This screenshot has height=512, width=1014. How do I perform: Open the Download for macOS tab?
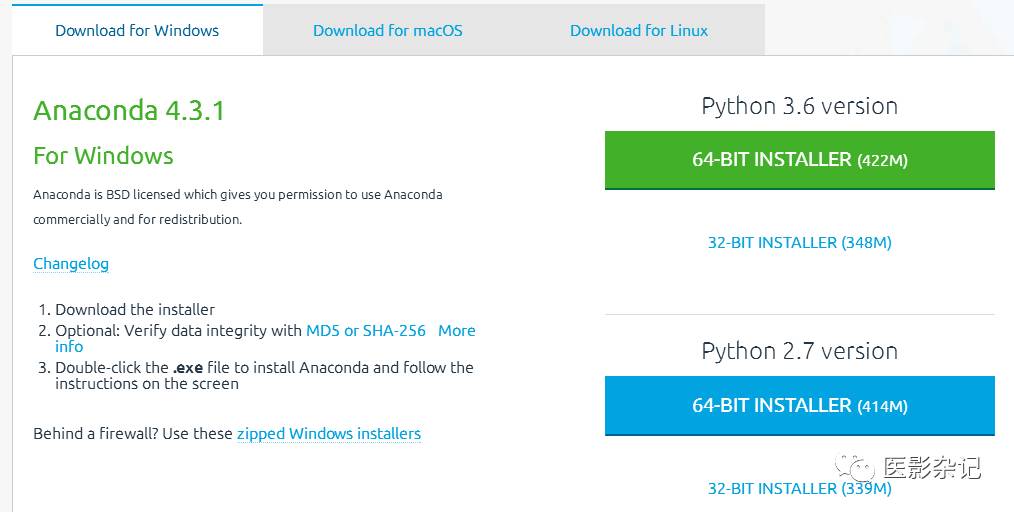[388, 30]
